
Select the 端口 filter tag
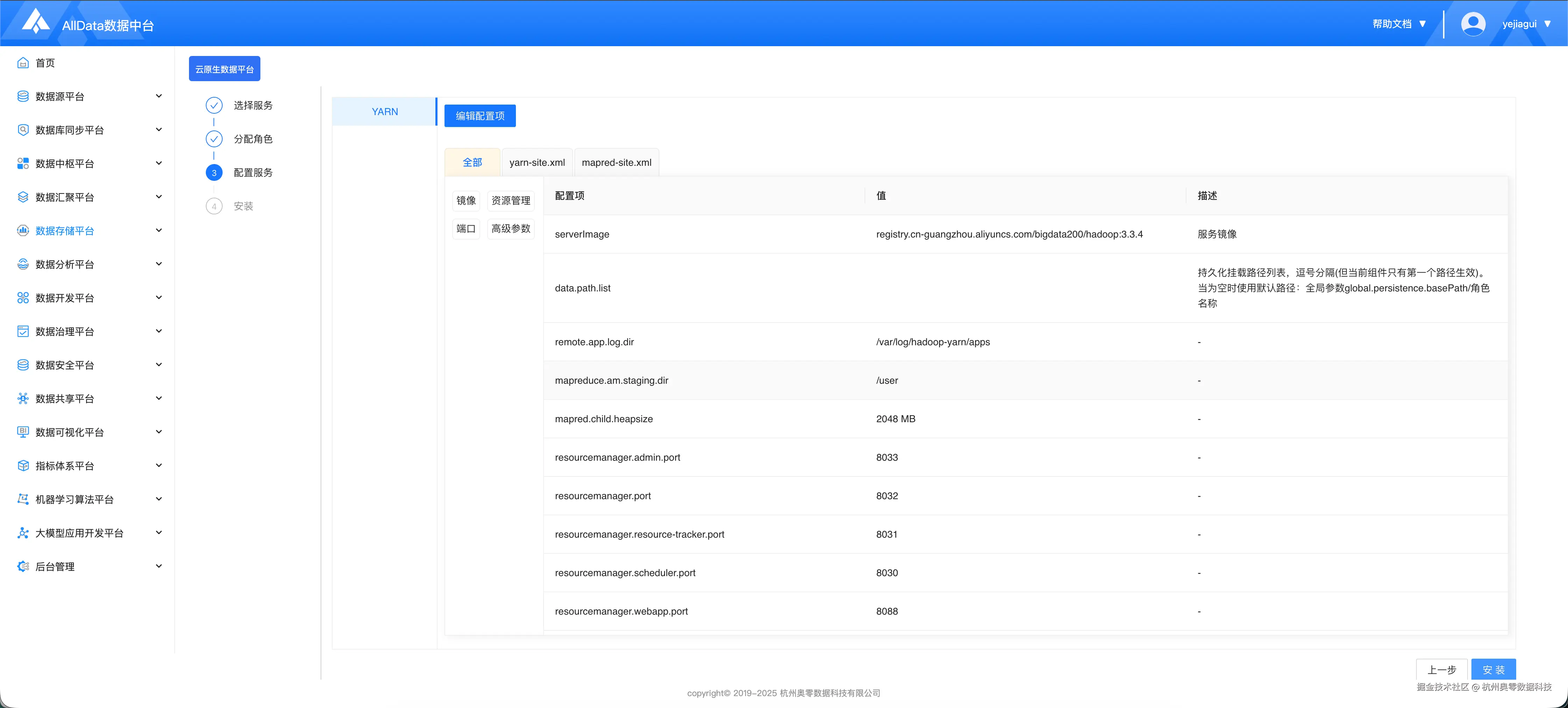pos(465,229)
